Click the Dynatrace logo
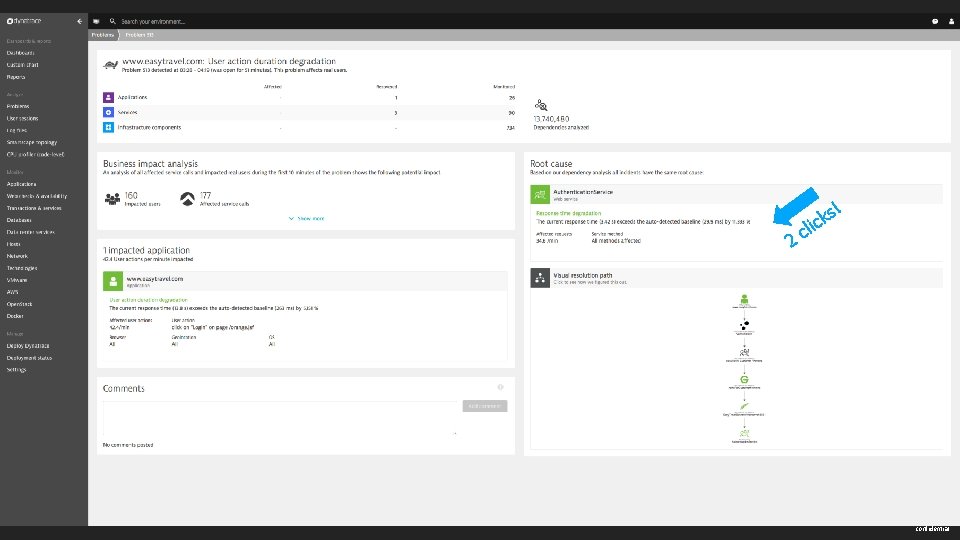The image size is (960, 540). [24, 21]
